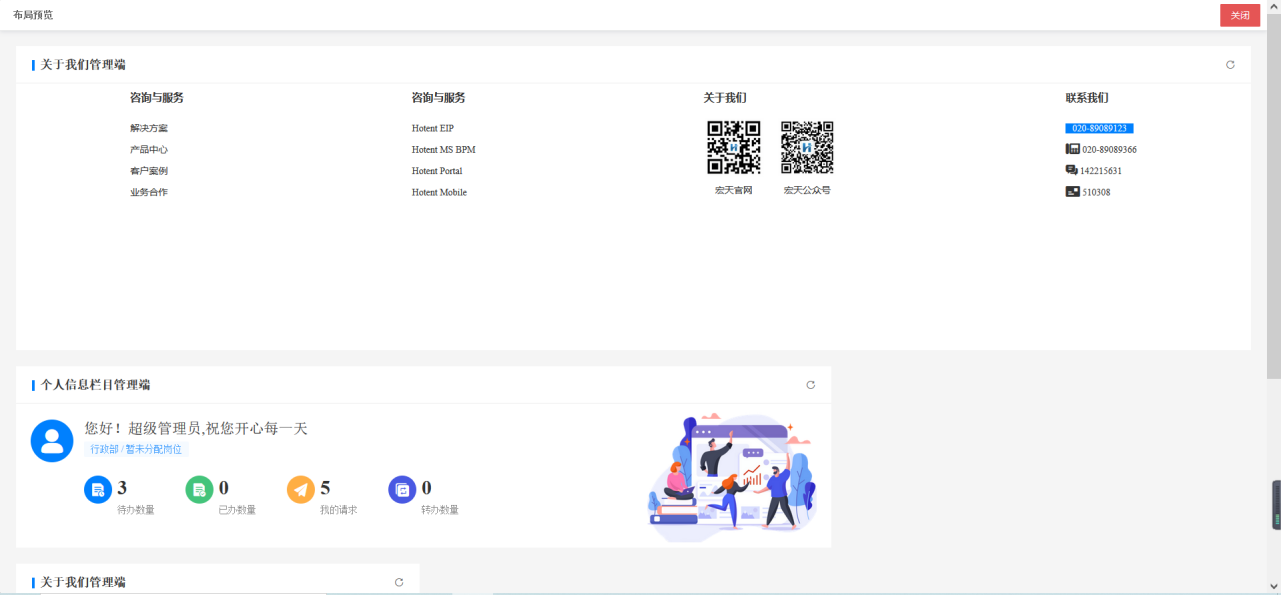The width and height of the screenshot is (1281, 595).
Task: Open the Hotent Portal link
Action: 437,171
